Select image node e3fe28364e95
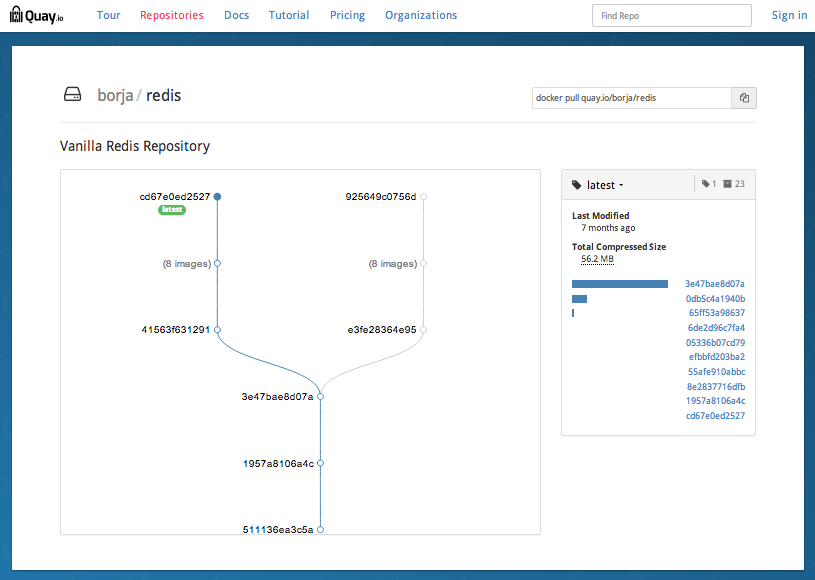Screen dimensions: 815x580 point(423,330)
